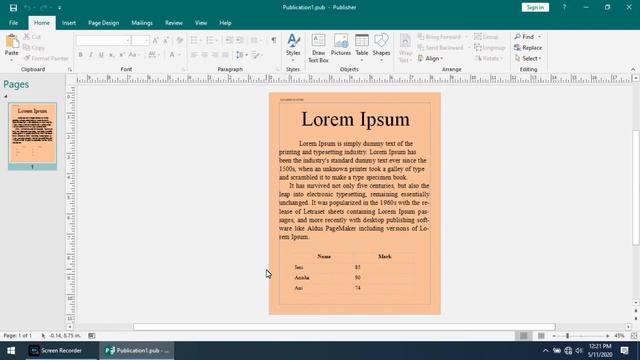Click the Copy command
Viewport: 640px width, 360px height.
coord(34,48)
